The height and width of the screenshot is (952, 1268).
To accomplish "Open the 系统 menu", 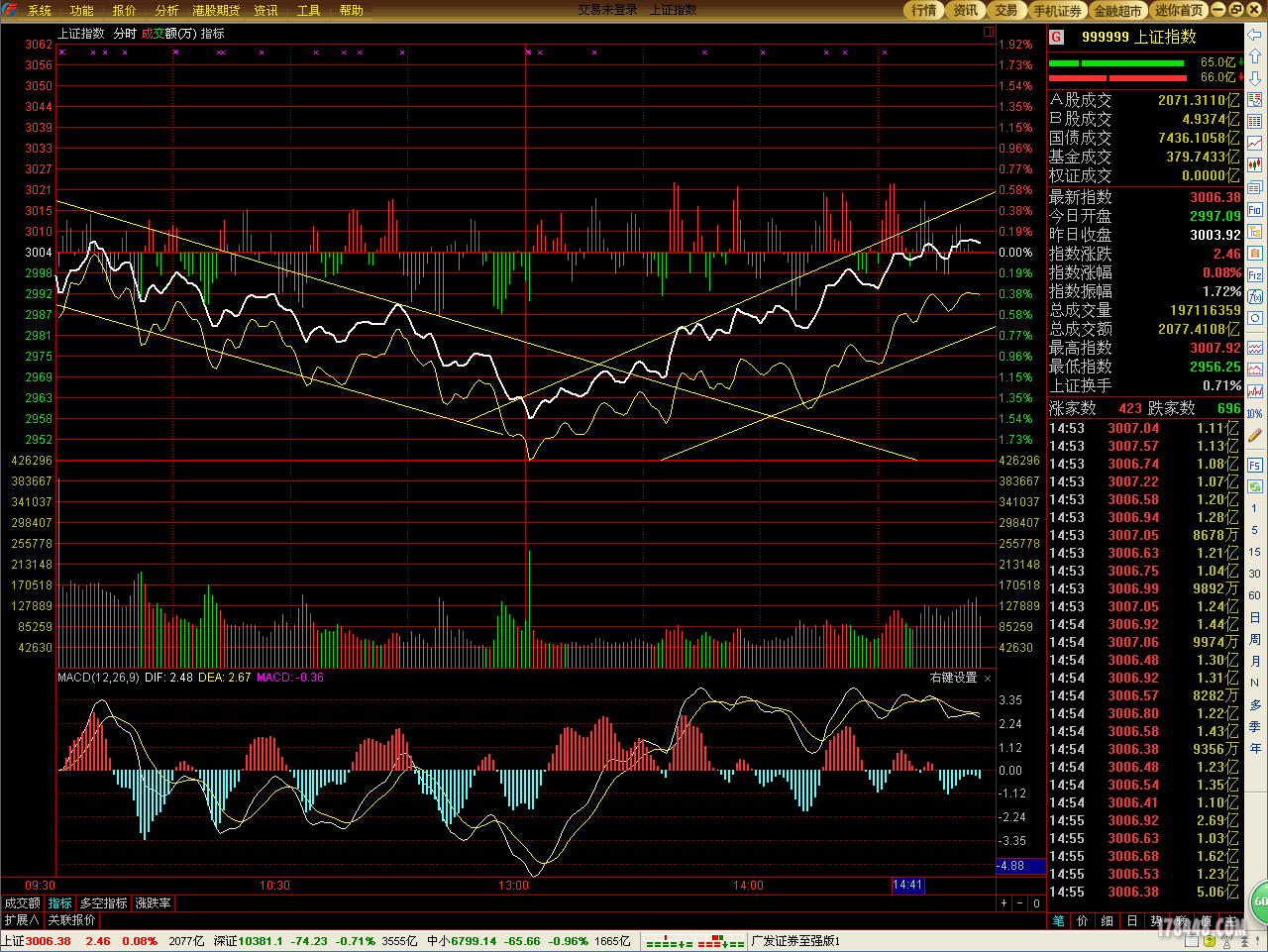I will 40,10.
